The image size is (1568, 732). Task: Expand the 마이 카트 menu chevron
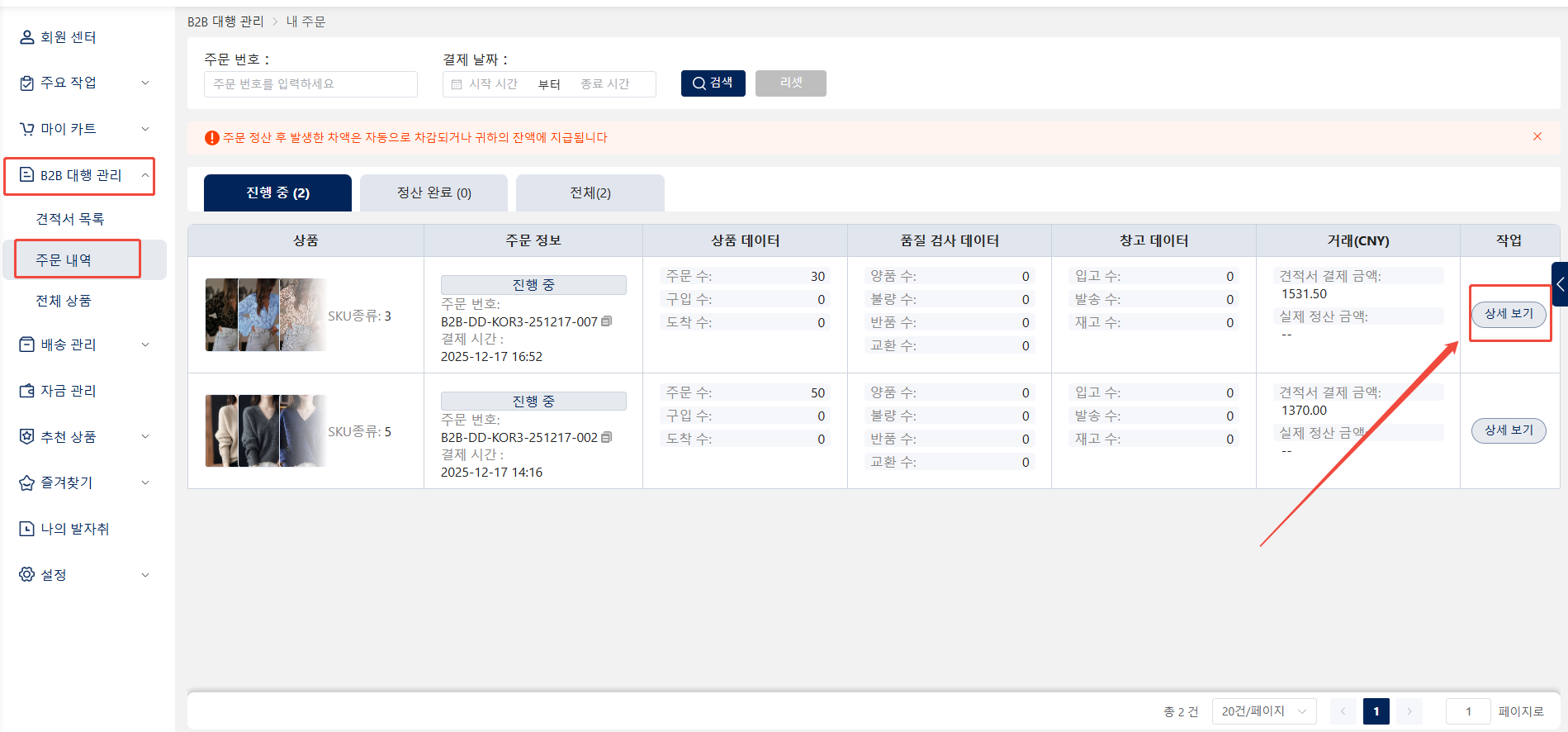pyautogui.click(x=145, y=129)
